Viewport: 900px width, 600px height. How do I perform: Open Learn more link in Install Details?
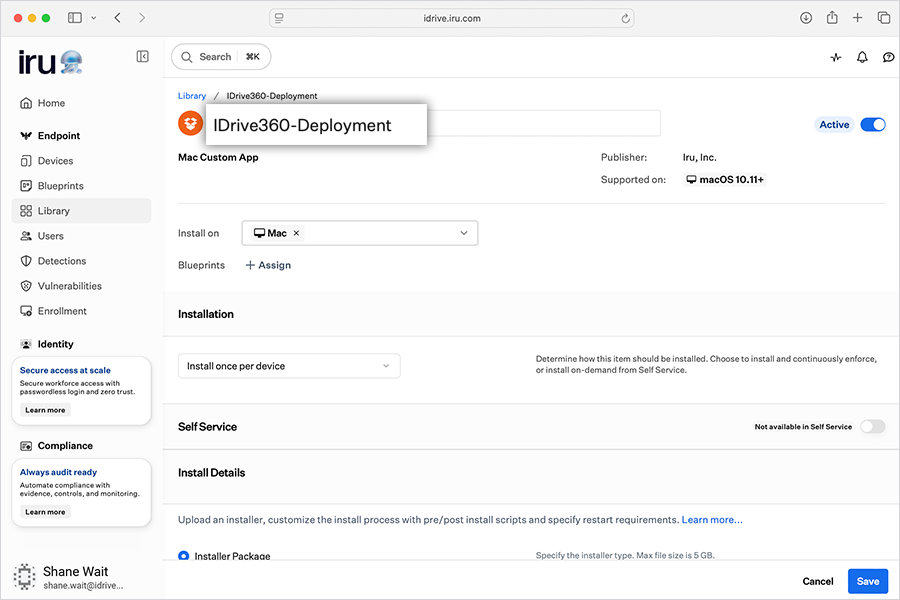click(712, 520)
